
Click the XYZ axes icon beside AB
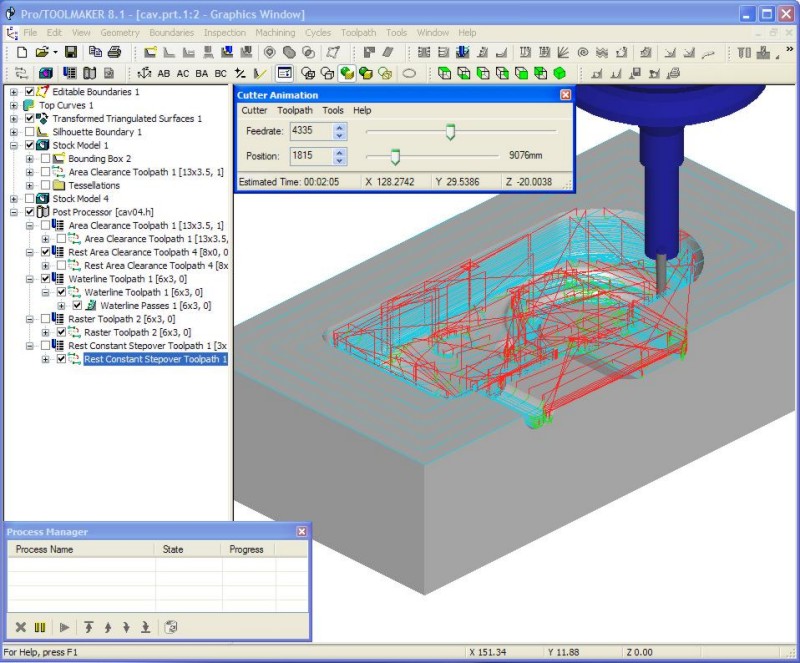144,73
